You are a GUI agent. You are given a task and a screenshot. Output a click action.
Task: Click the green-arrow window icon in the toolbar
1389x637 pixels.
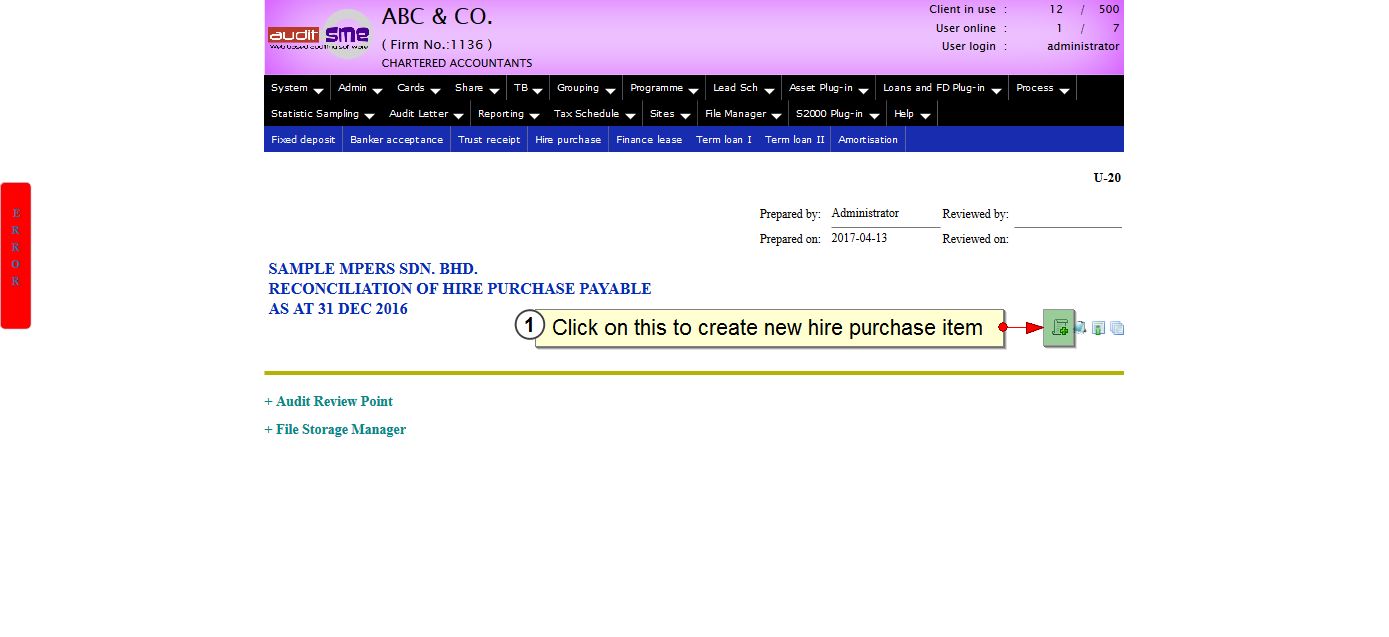(x=1098, y=328)
